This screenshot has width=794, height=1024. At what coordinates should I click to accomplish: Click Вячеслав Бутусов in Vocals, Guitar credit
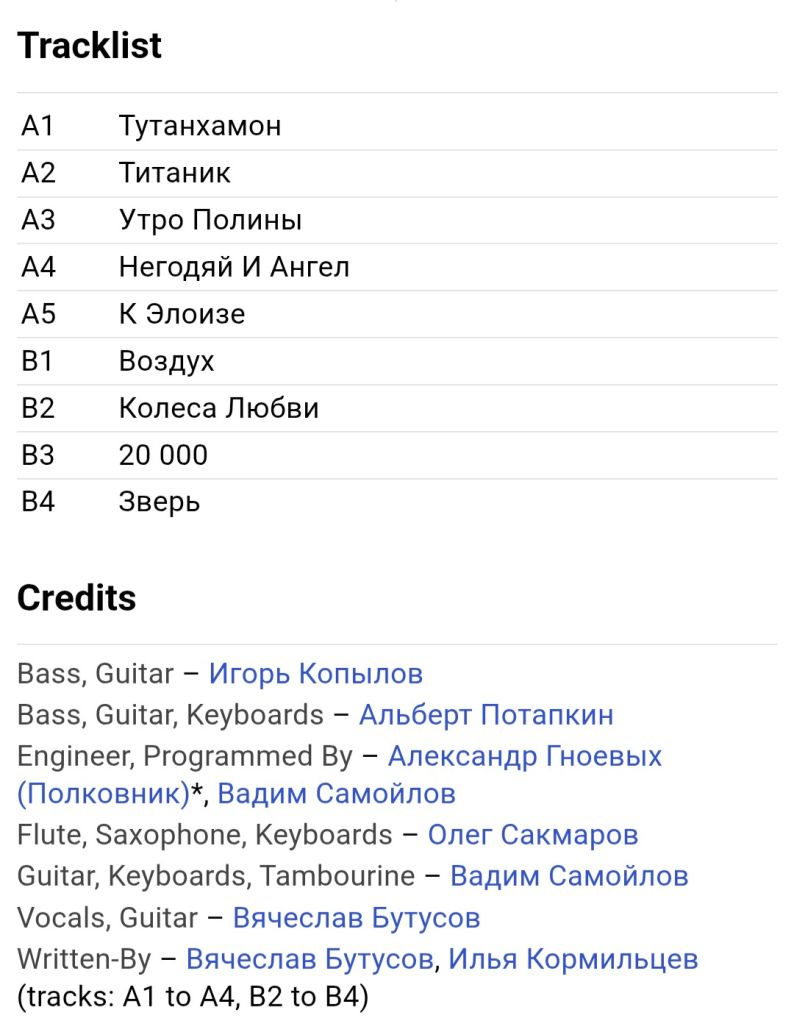point(357,918)
